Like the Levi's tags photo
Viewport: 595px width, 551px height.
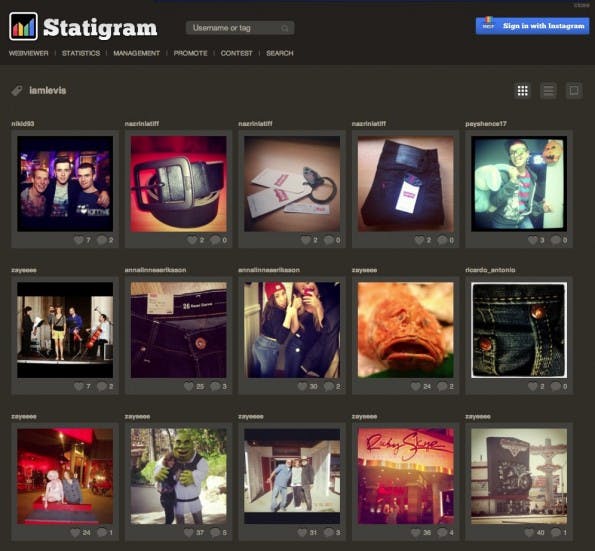click(306, 240)
